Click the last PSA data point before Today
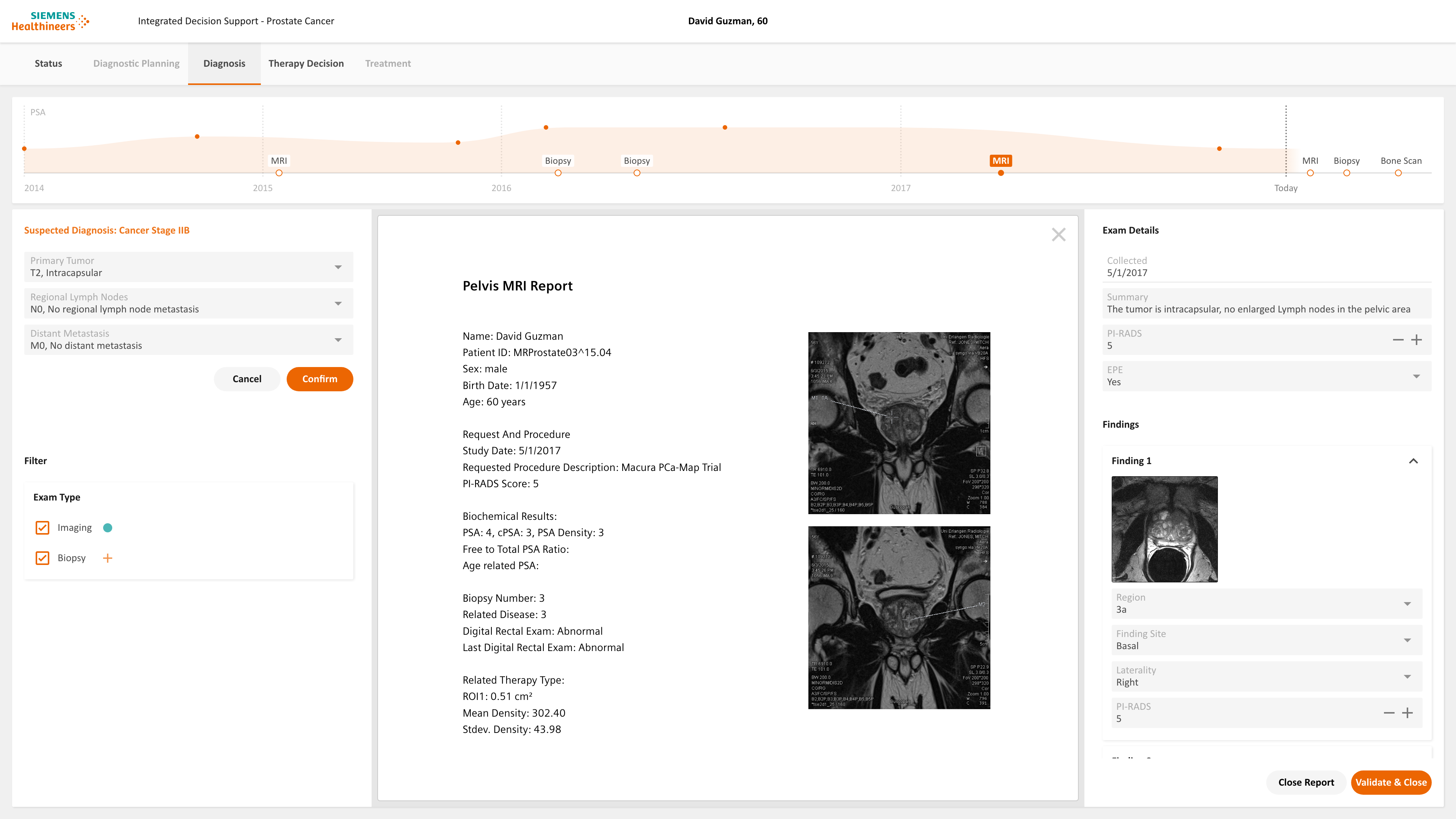The image size is (1456, 819). pos(1219,149)
